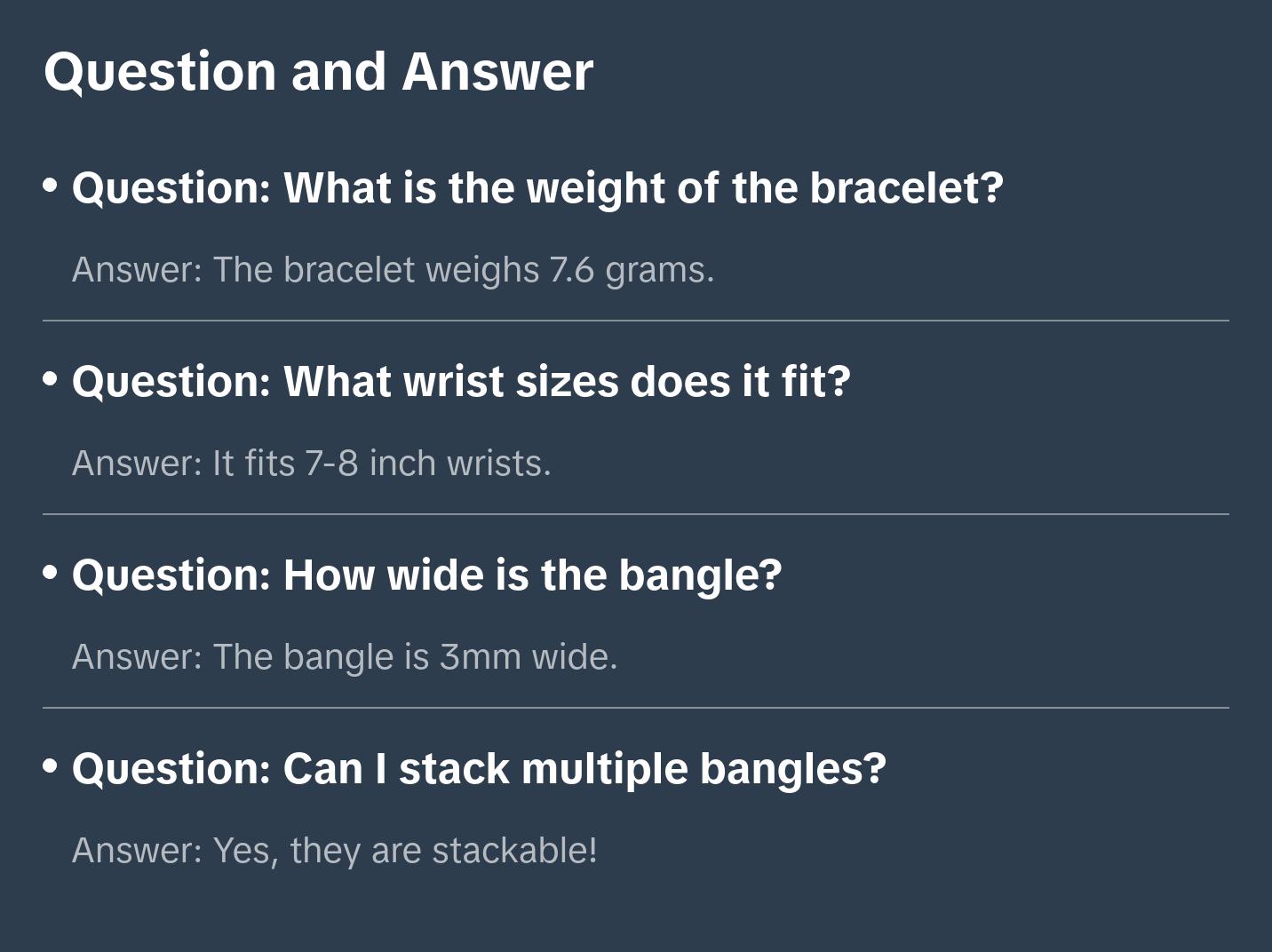
Task: Click the bullet beside the bracelet weight question
Action: pos(51,186)
